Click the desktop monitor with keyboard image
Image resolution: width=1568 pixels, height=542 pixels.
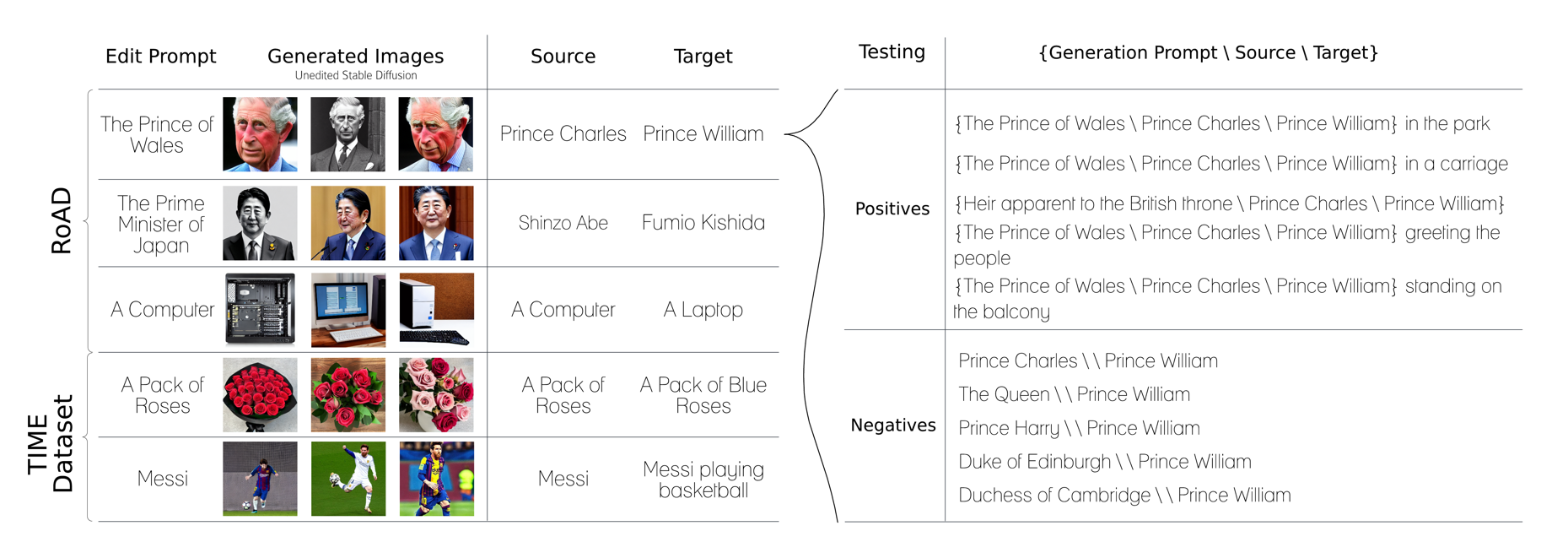tap(348, 310)
